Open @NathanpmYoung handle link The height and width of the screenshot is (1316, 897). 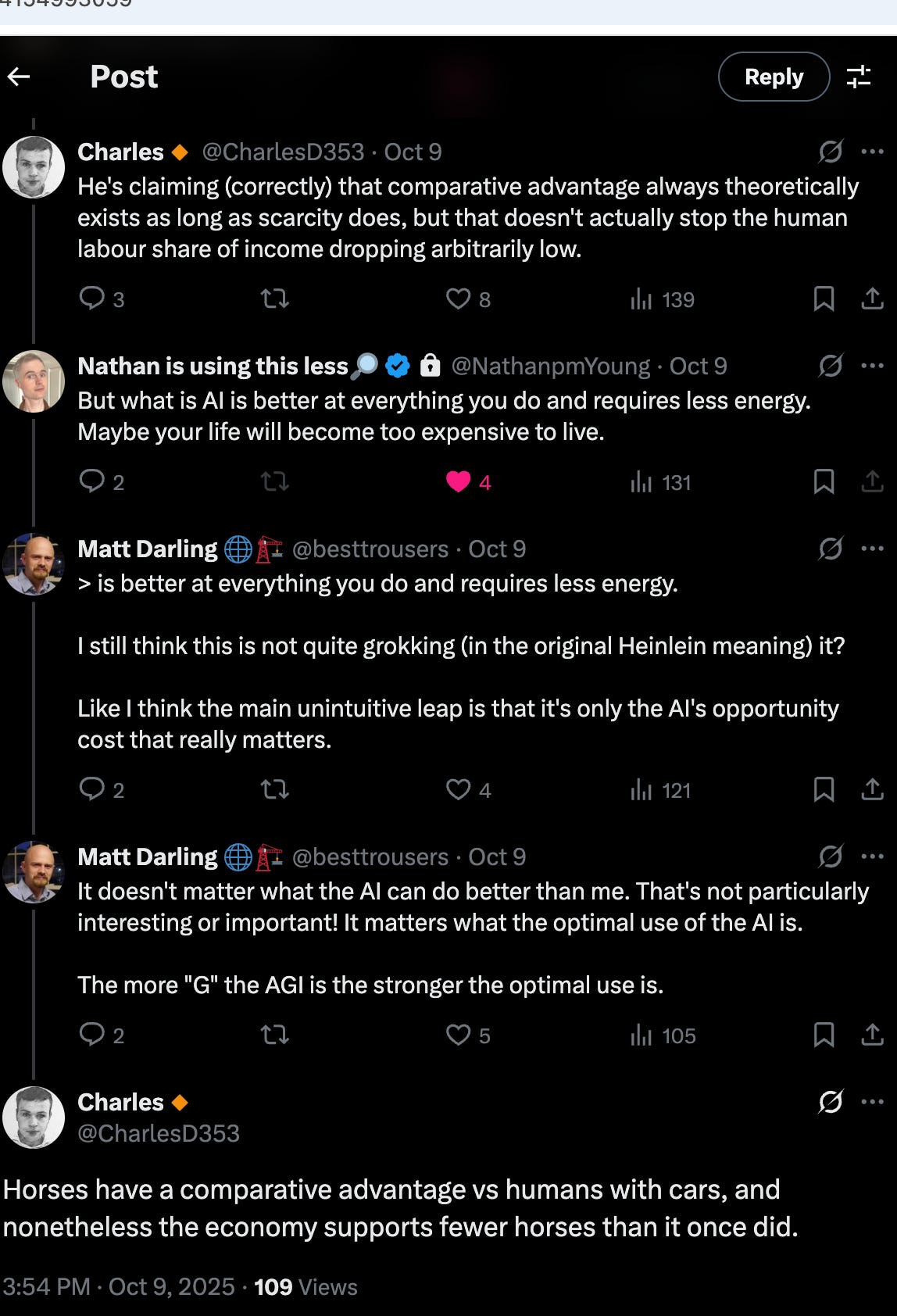click(x=550, y=367)
